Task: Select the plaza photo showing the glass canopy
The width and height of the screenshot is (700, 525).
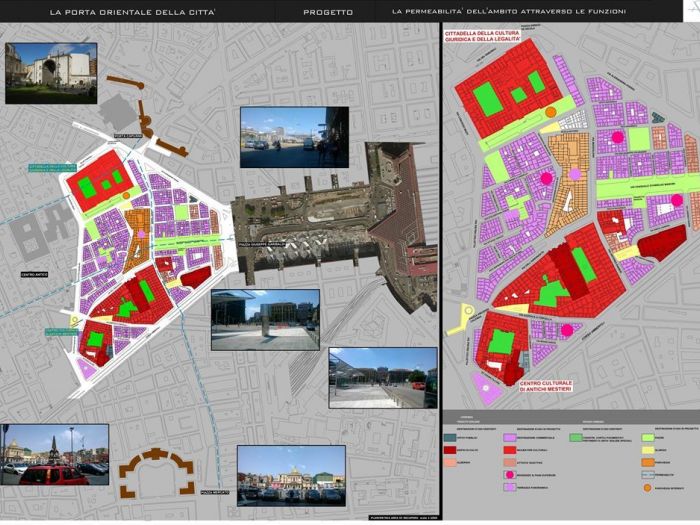Action: click(383, 378)
